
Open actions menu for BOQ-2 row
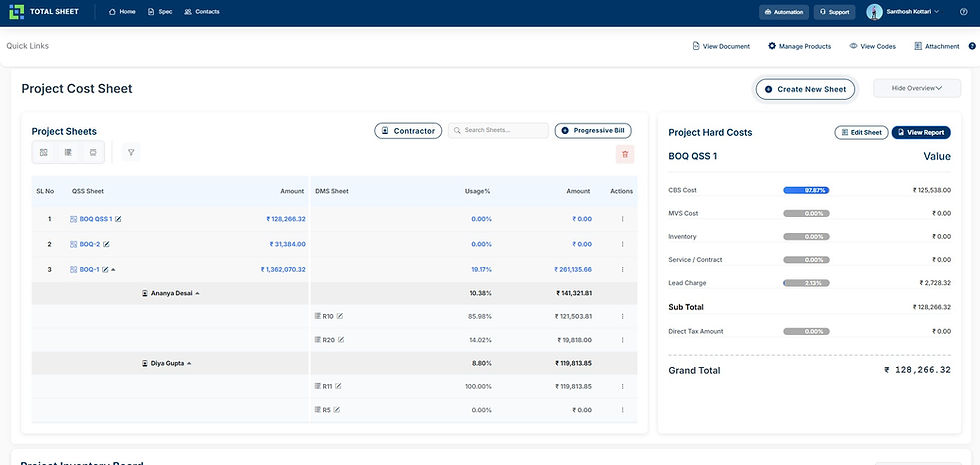coord(622,244)
